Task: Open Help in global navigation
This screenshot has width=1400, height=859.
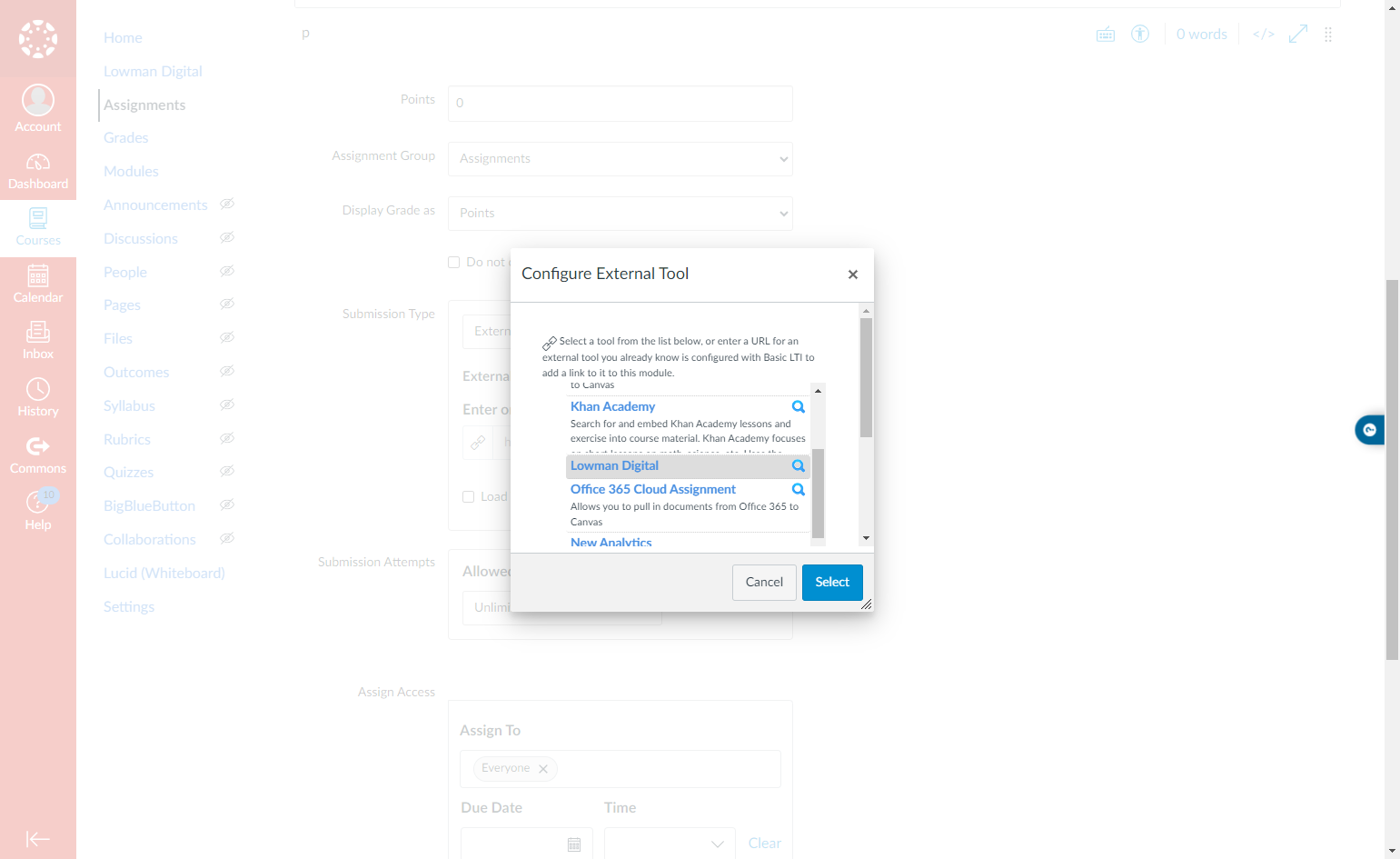Action: (38, 511)
